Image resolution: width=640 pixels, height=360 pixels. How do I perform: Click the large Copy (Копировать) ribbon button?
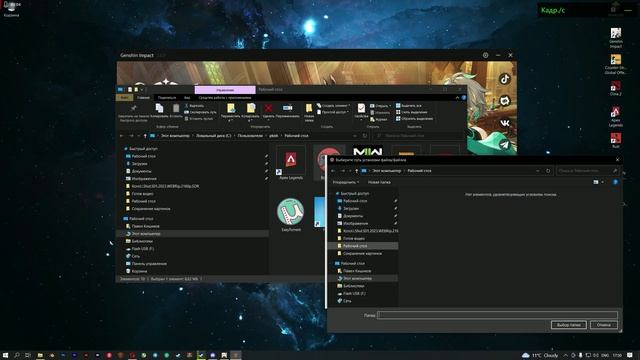point(159,111)
